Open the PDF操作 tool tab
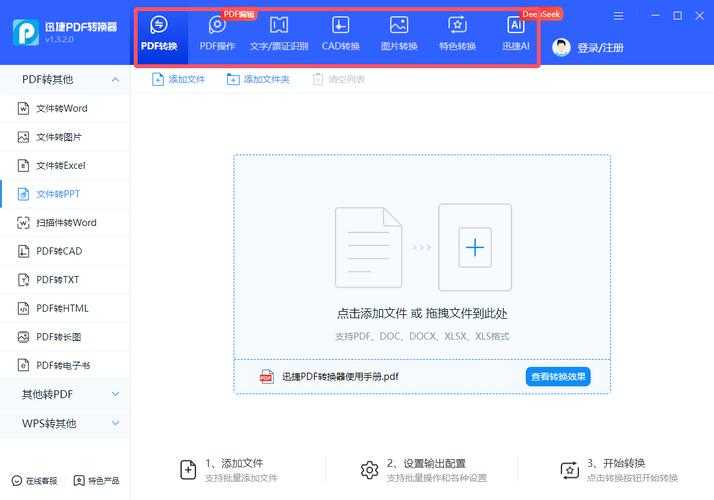Image resolution: width=714 pixels, height=500 pixels. 217,35
